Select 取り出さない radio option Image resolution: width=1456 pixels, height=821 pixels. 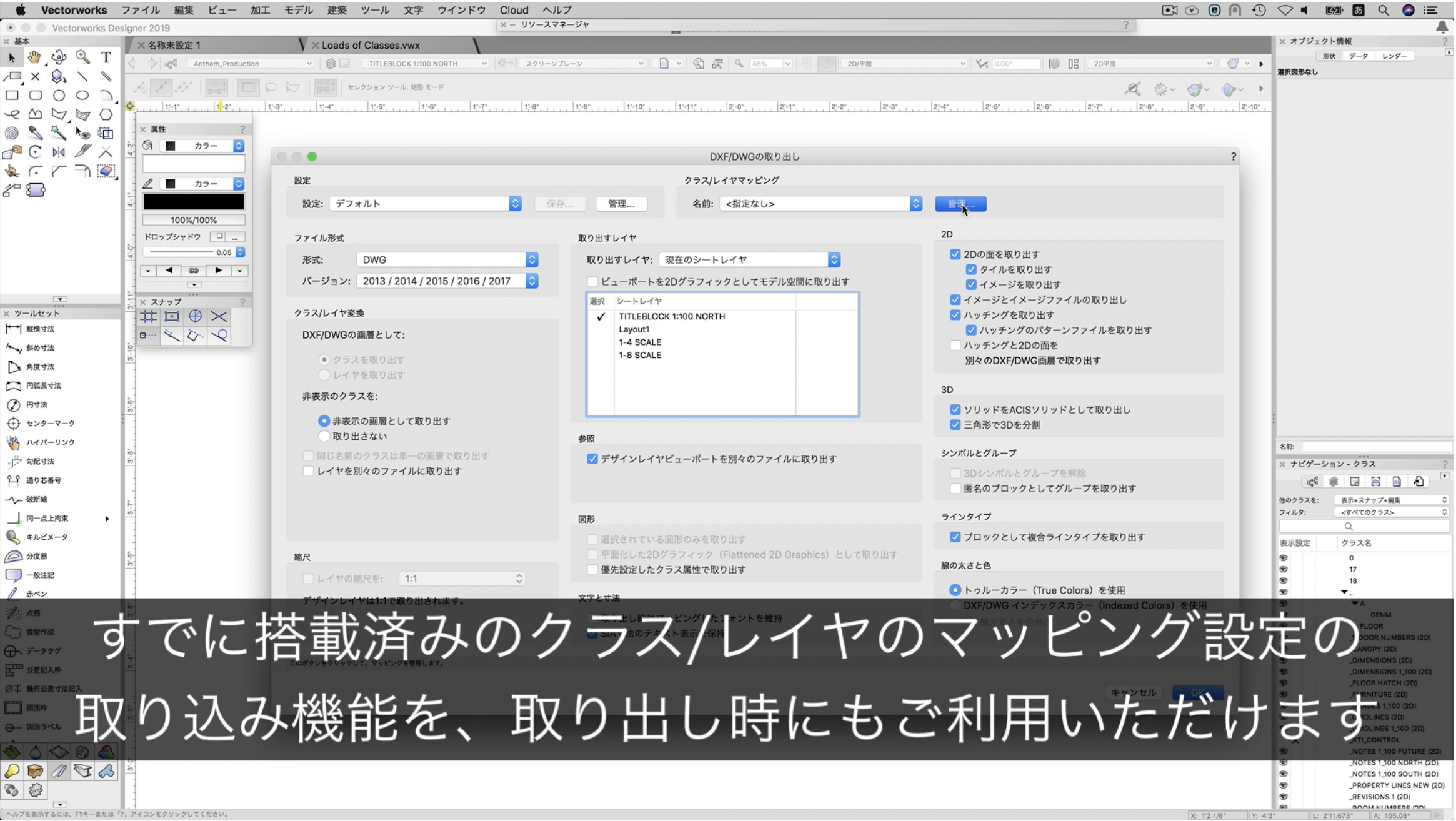[324, 437]
